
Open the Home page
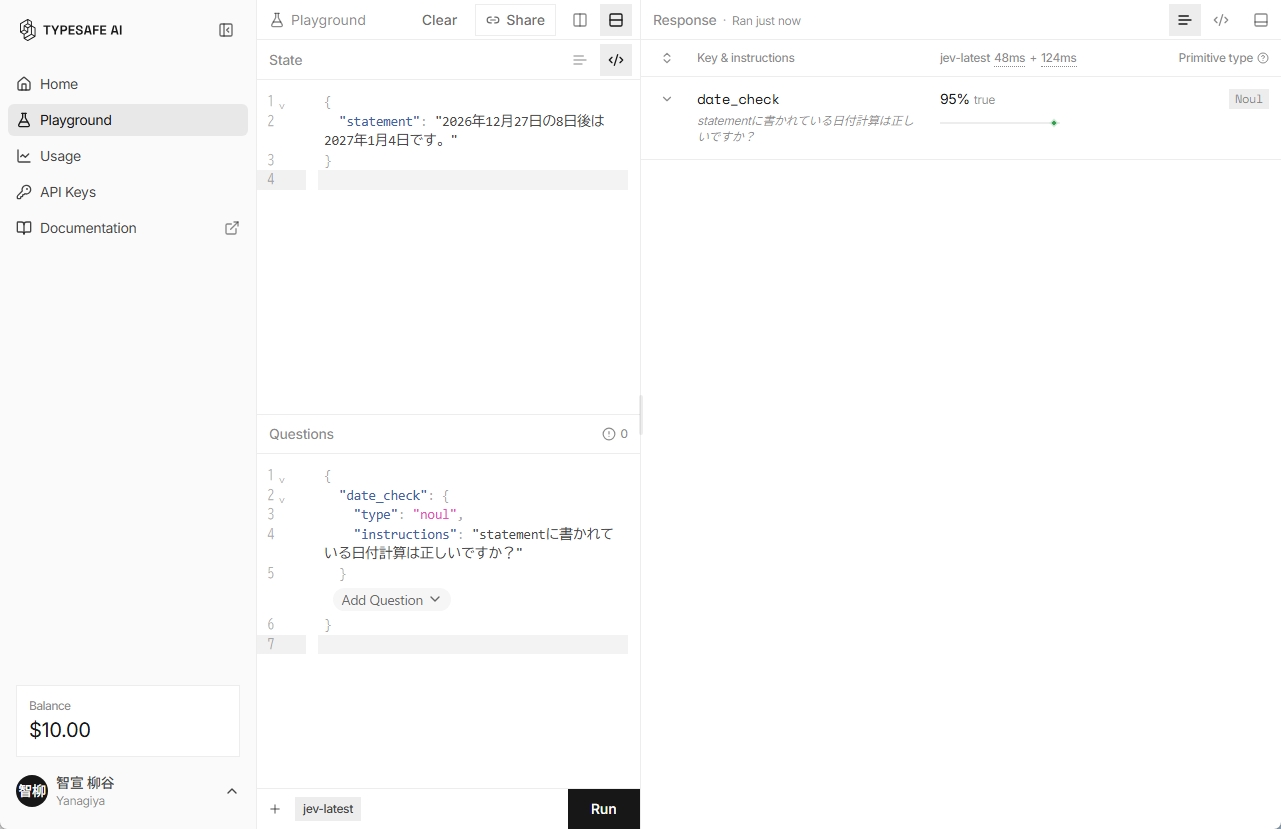pos(128,84)
